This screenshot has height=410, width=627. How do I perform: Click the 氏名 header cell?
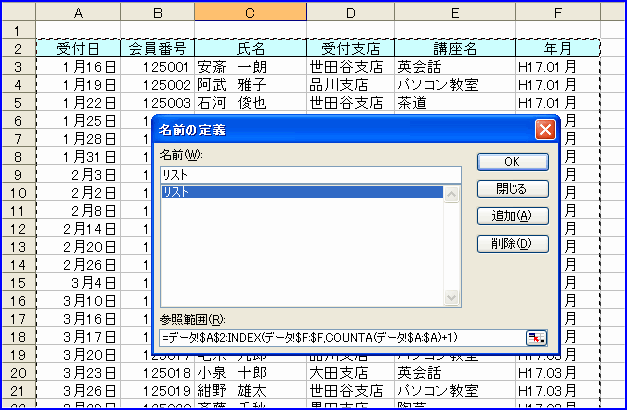(250, 48)
